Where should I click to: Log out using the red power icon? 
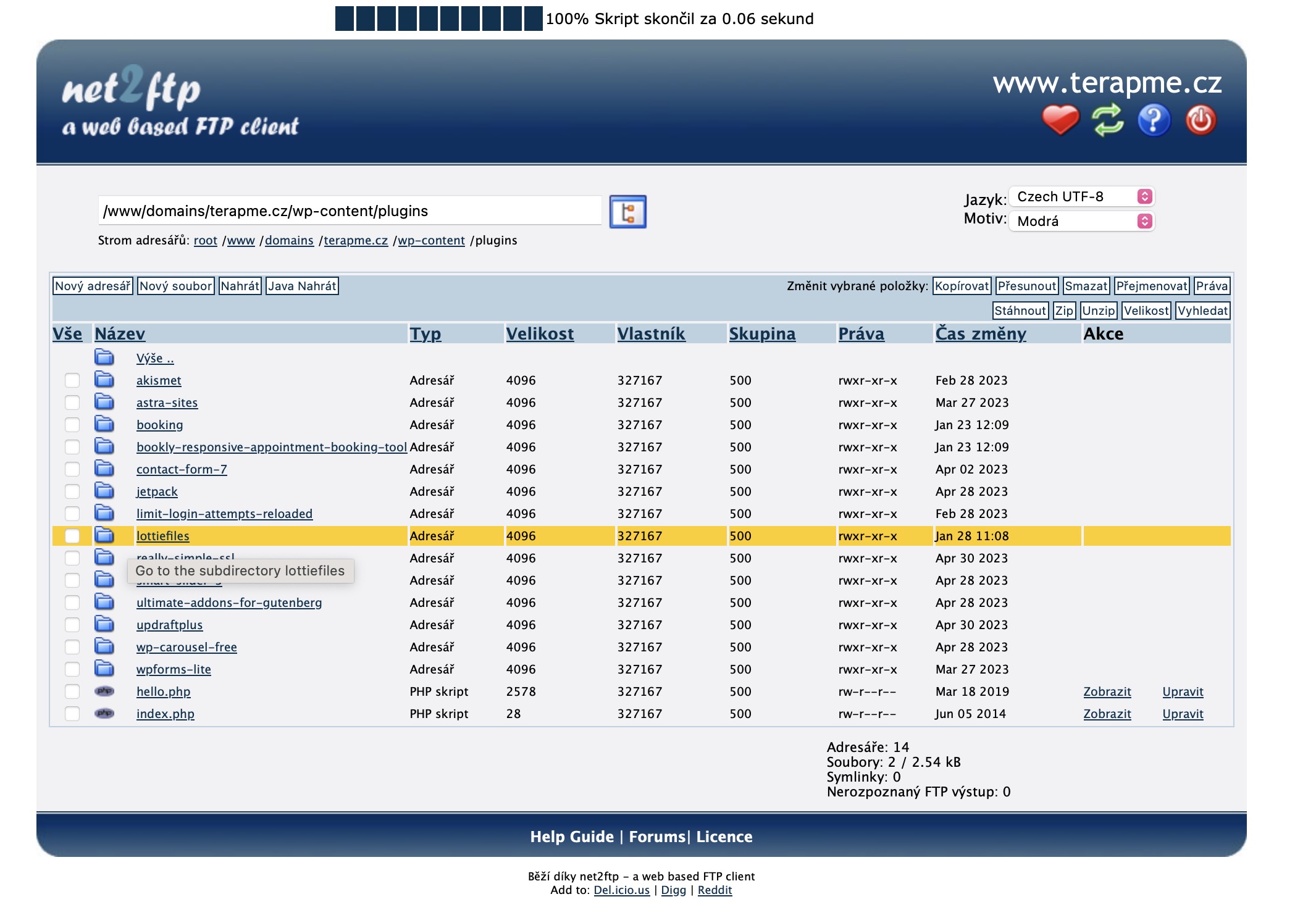(x=1200, y=120)
